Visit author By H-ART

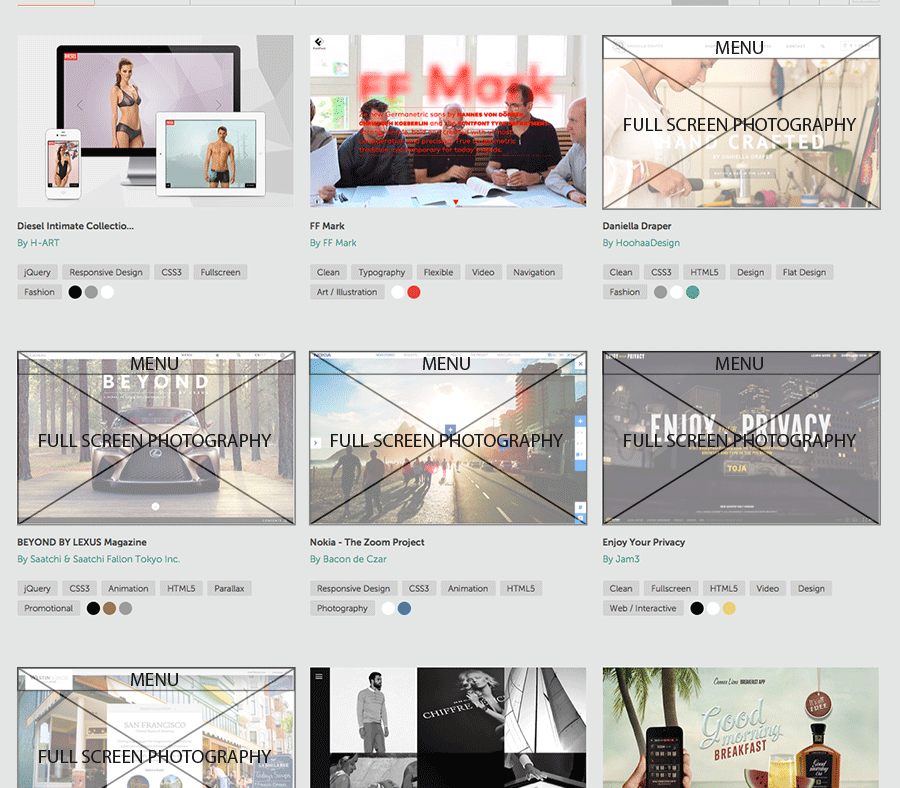[x=38, y=243]
